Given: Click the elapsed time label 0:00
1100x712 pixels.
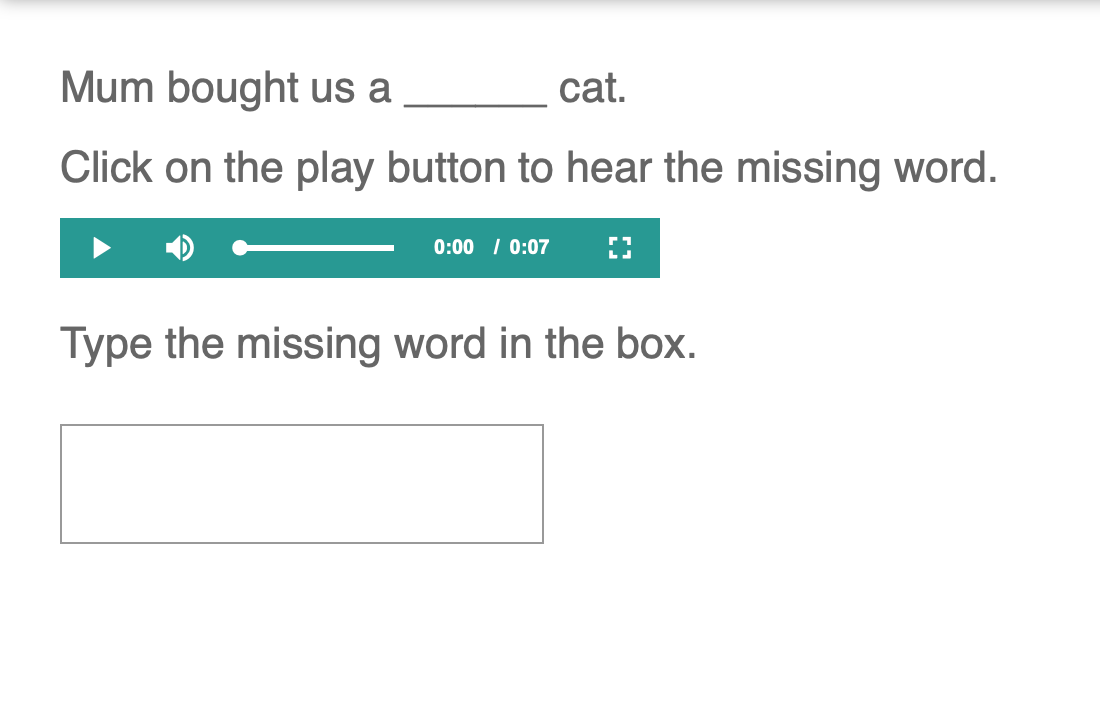Looking at the screenshot, I should [x=453, y=247].
